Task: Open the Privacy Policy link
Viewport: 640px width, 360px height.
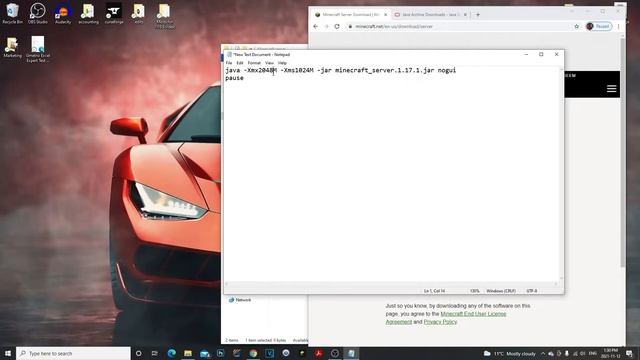Action: pyautogui.click(x=440, y=322)
